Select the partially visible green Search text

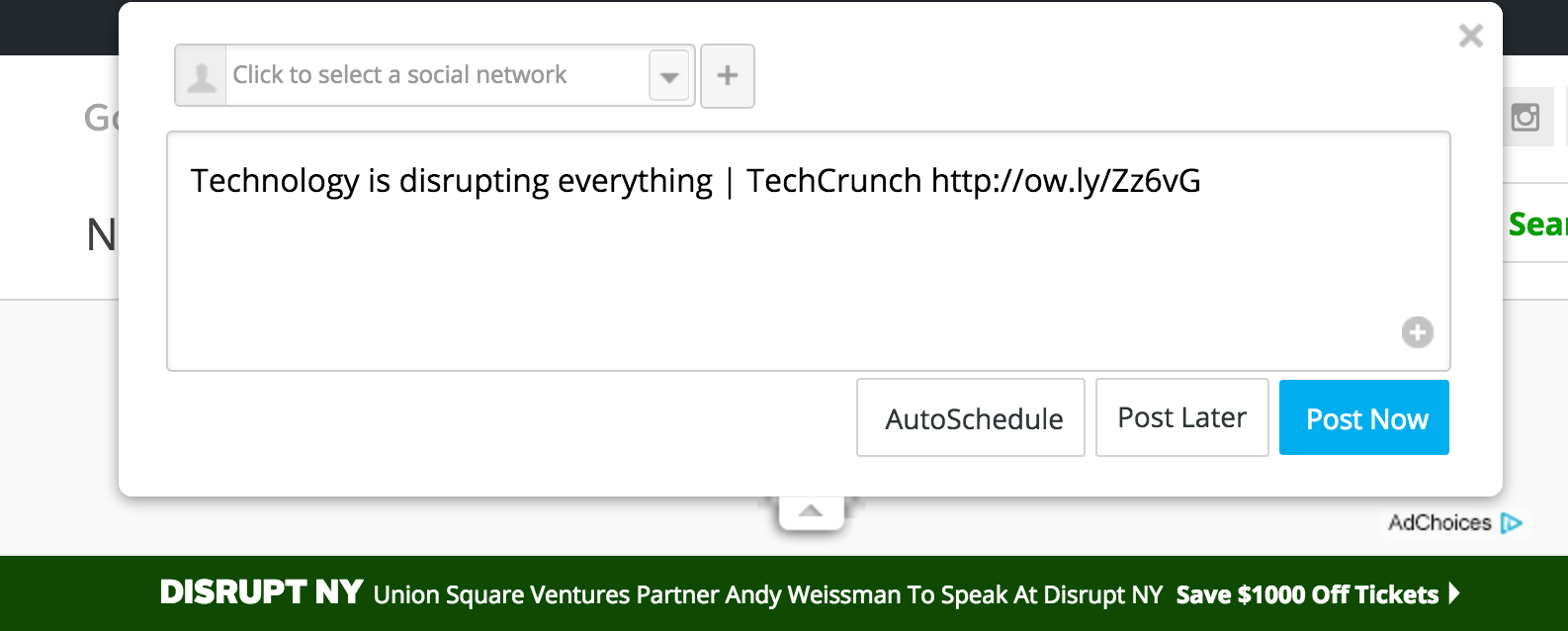(x=1535, y=225)
